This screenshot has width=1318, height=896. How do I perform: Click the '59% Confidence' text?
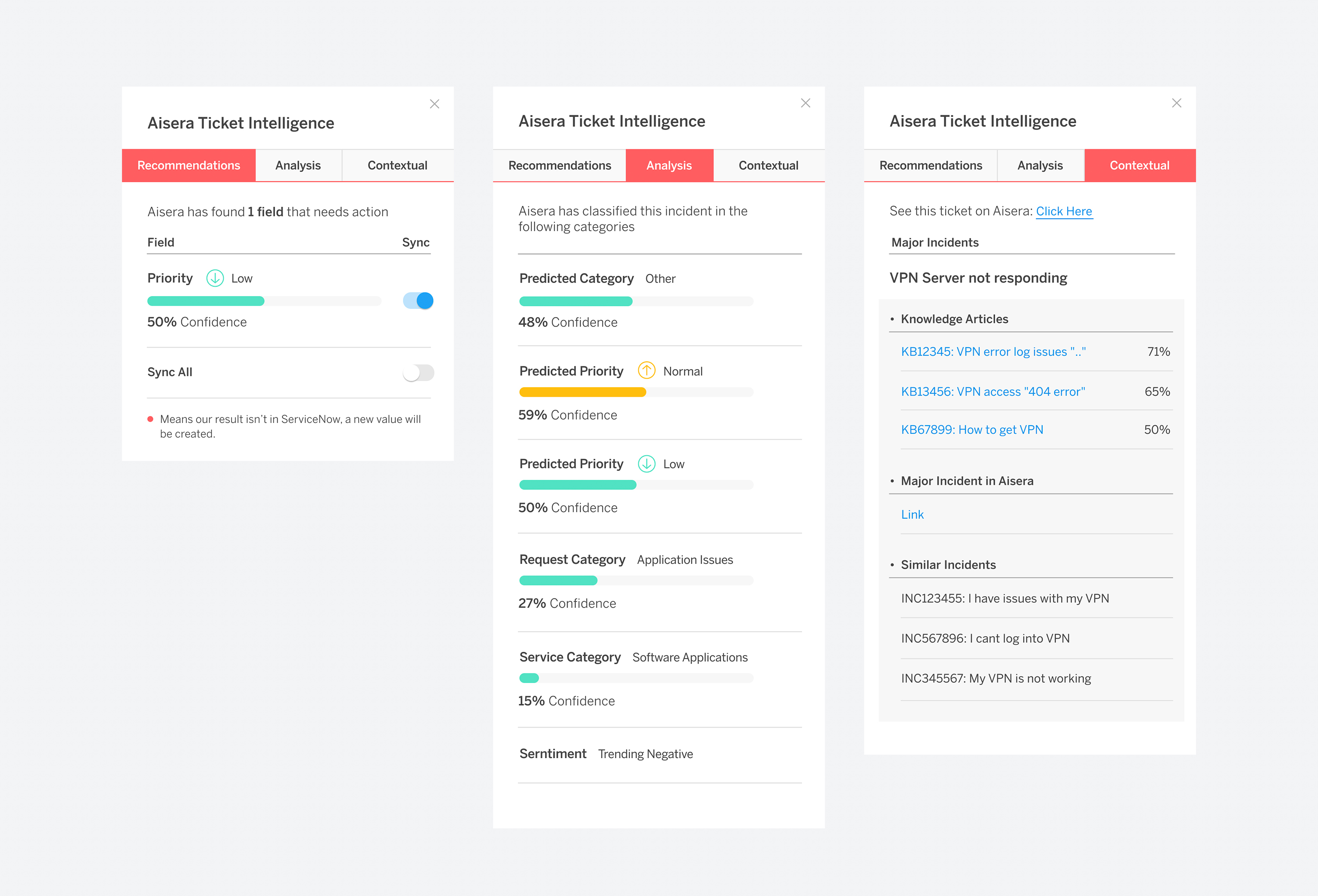(x=568, y=415)
